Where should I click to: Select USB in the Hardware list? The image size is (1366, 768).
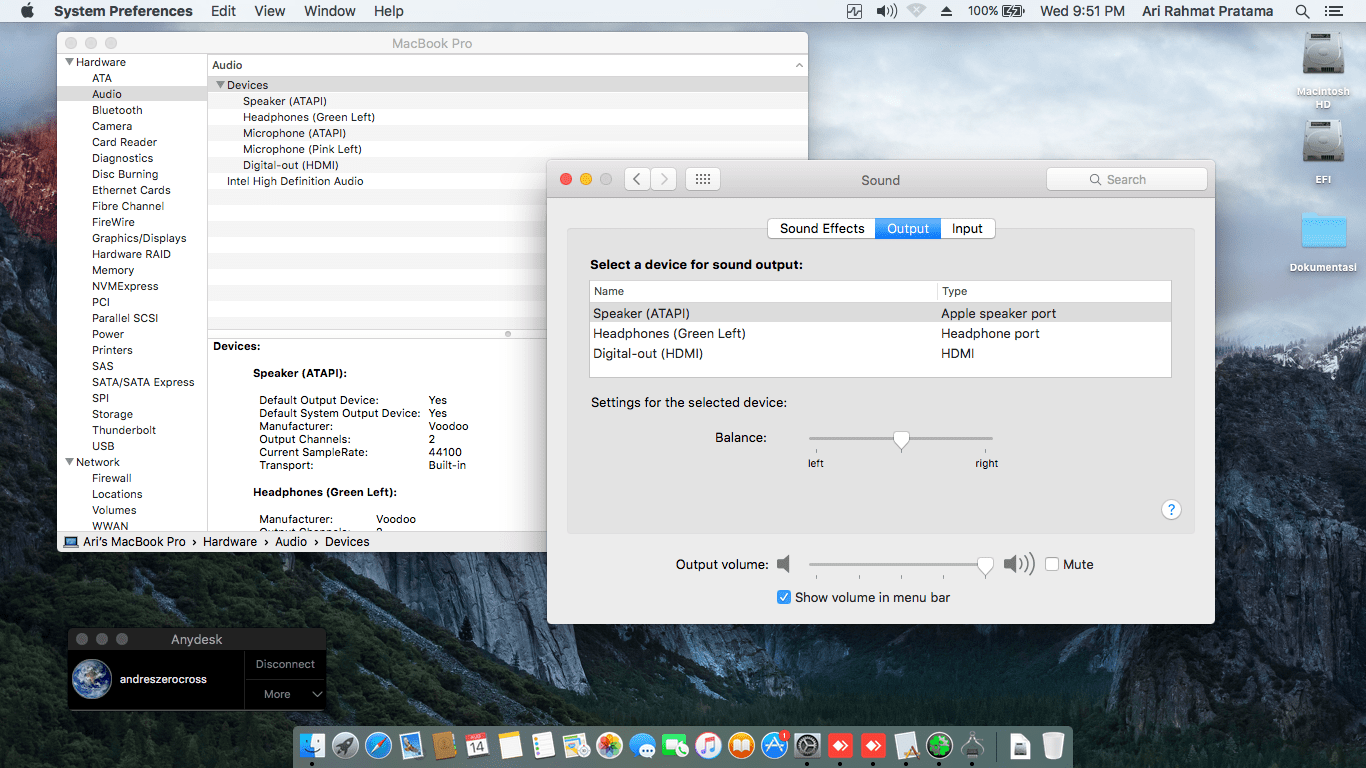coord(103,446)
